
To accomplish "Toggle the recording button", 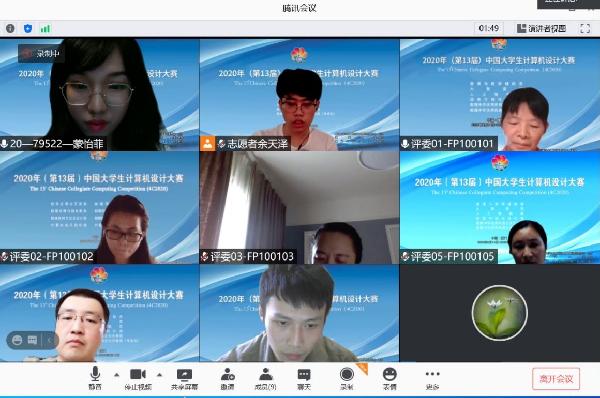I will coord(347,379).
